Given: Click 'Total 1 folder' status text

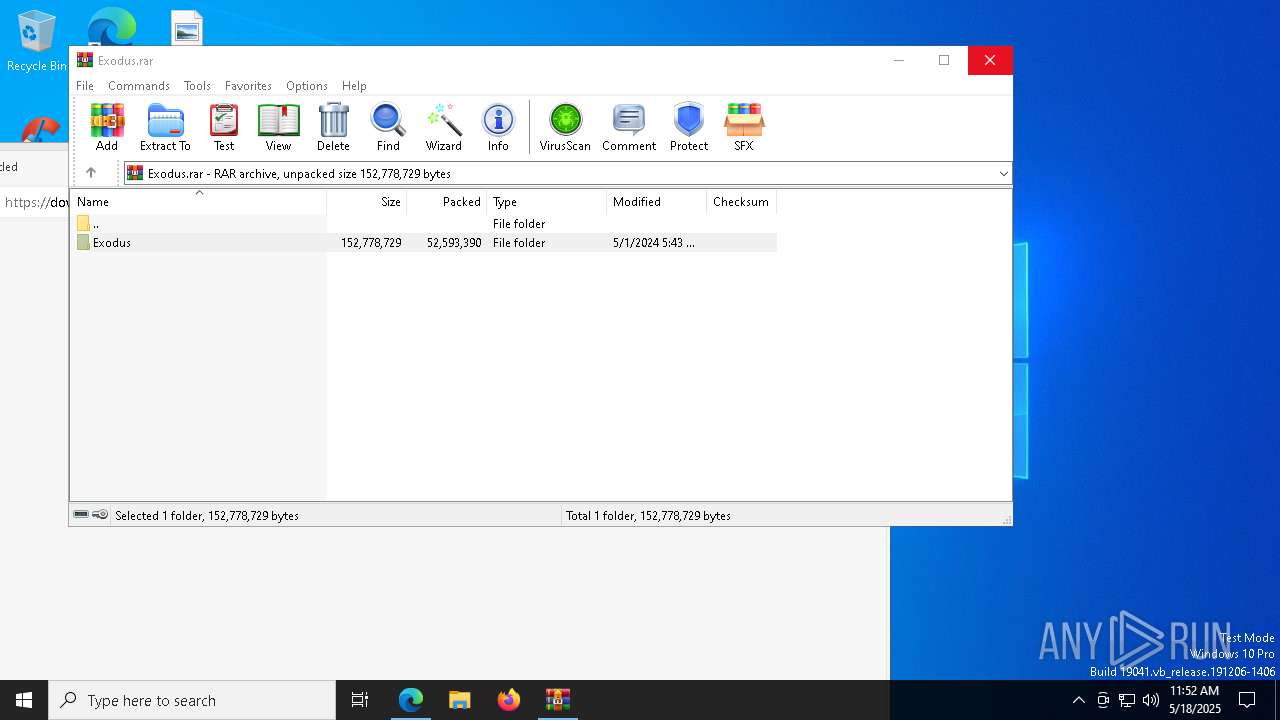Looking at the screenshot, I should click(648, 516).
